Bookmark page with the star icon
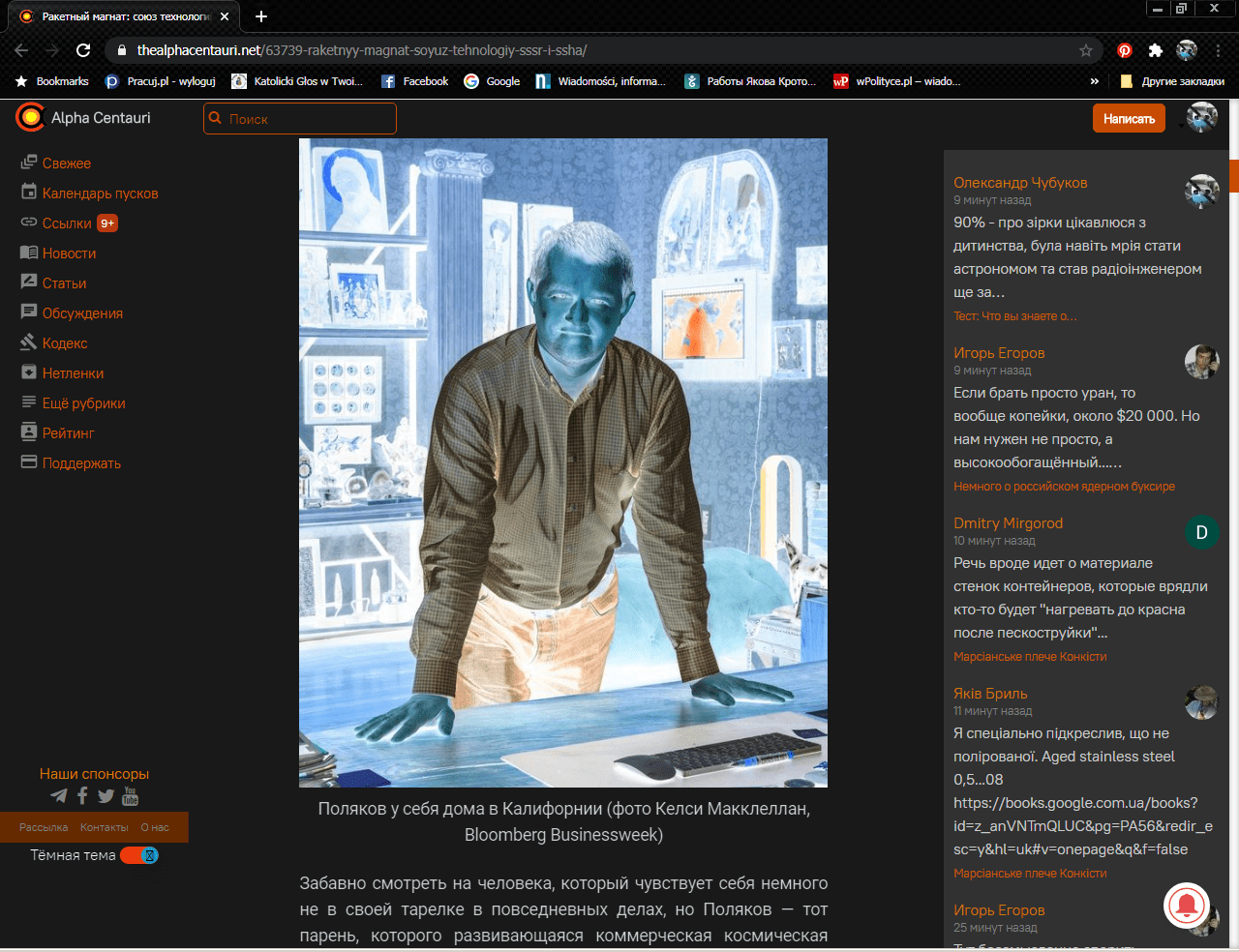The width and height of the screenshot is (1239, 952). tap(1086, 50)
